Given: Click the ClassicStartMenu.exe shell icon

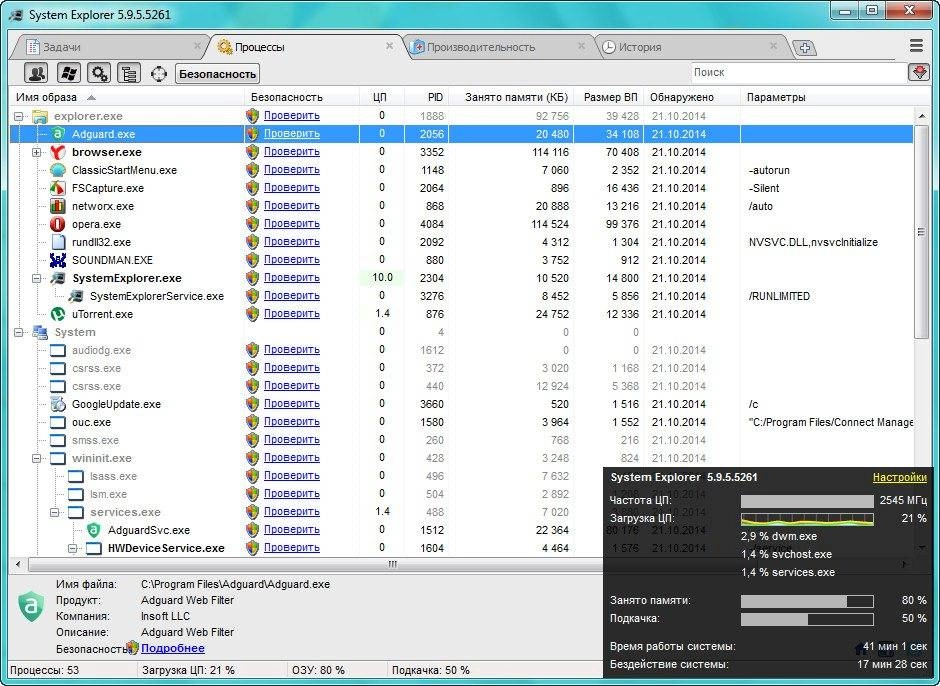Looking at the screenshot, I should pyautogui.click(x=58, y=170).
